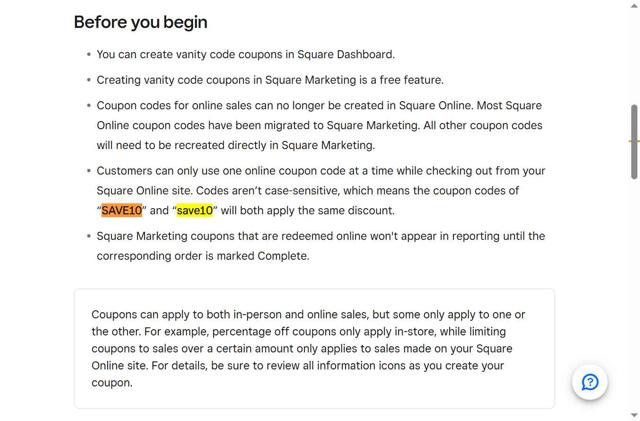Click the orange find marker on the scrollbar
640x421 pixels.
coord(634,142)
